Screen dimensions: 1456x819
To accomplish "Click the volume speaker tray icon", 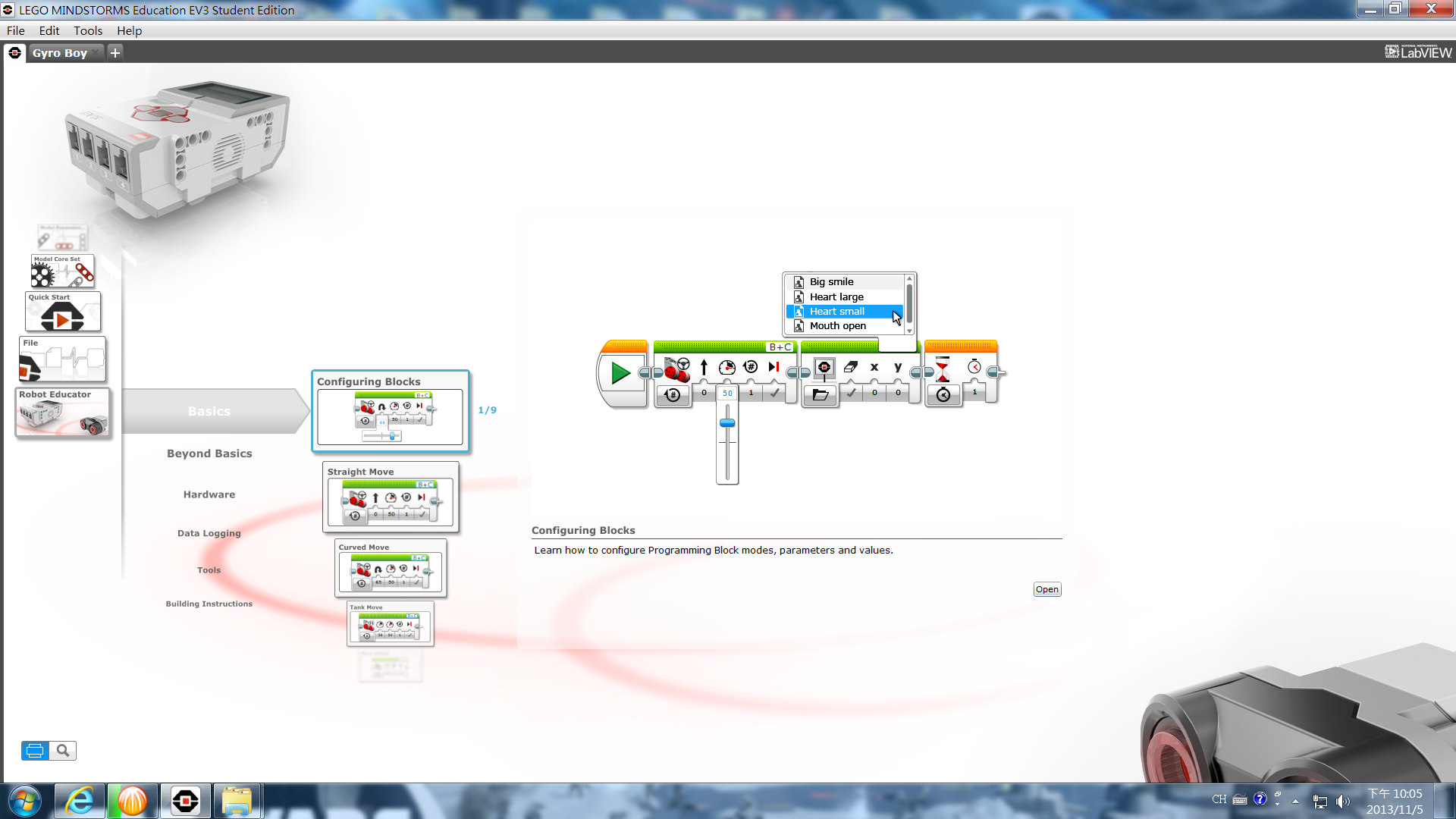I will pos(1342,801).
